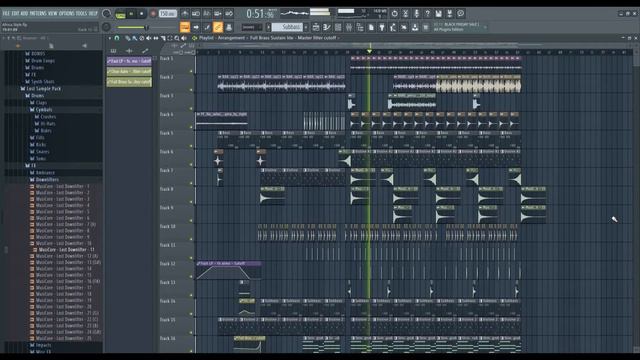Click the arrow right of Subbass pattern
This screenshot has width=640, height=360.
tap(306, 27)
